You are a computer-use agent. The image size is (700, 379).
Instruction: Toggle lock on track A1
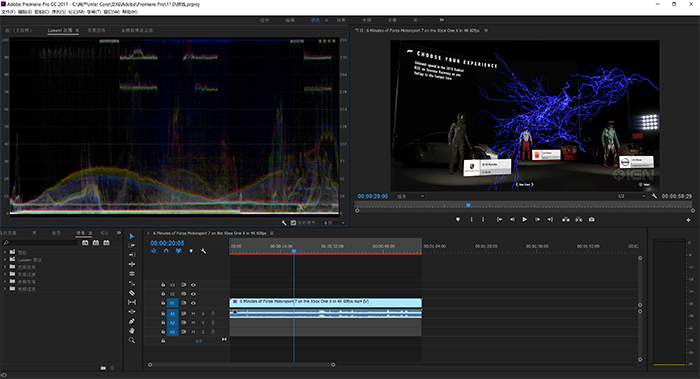tap(163, 314)
